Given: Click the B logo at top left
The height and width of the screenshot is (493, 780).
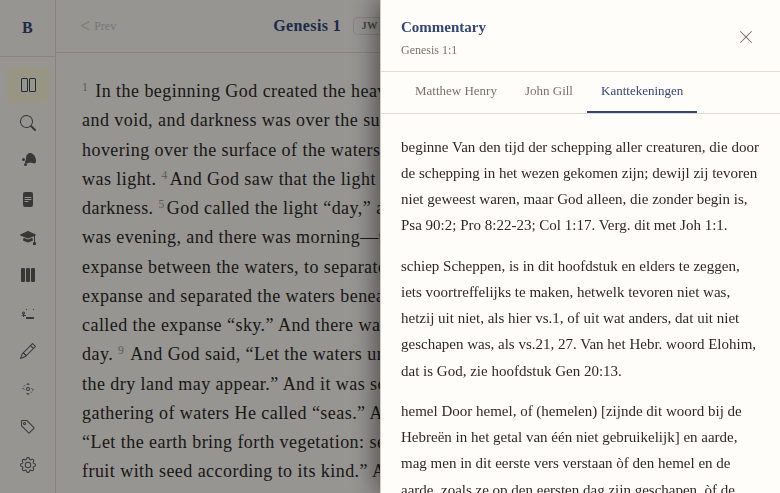Looking at the screenshot, I should pyautogui.click(x=27, y=28).
